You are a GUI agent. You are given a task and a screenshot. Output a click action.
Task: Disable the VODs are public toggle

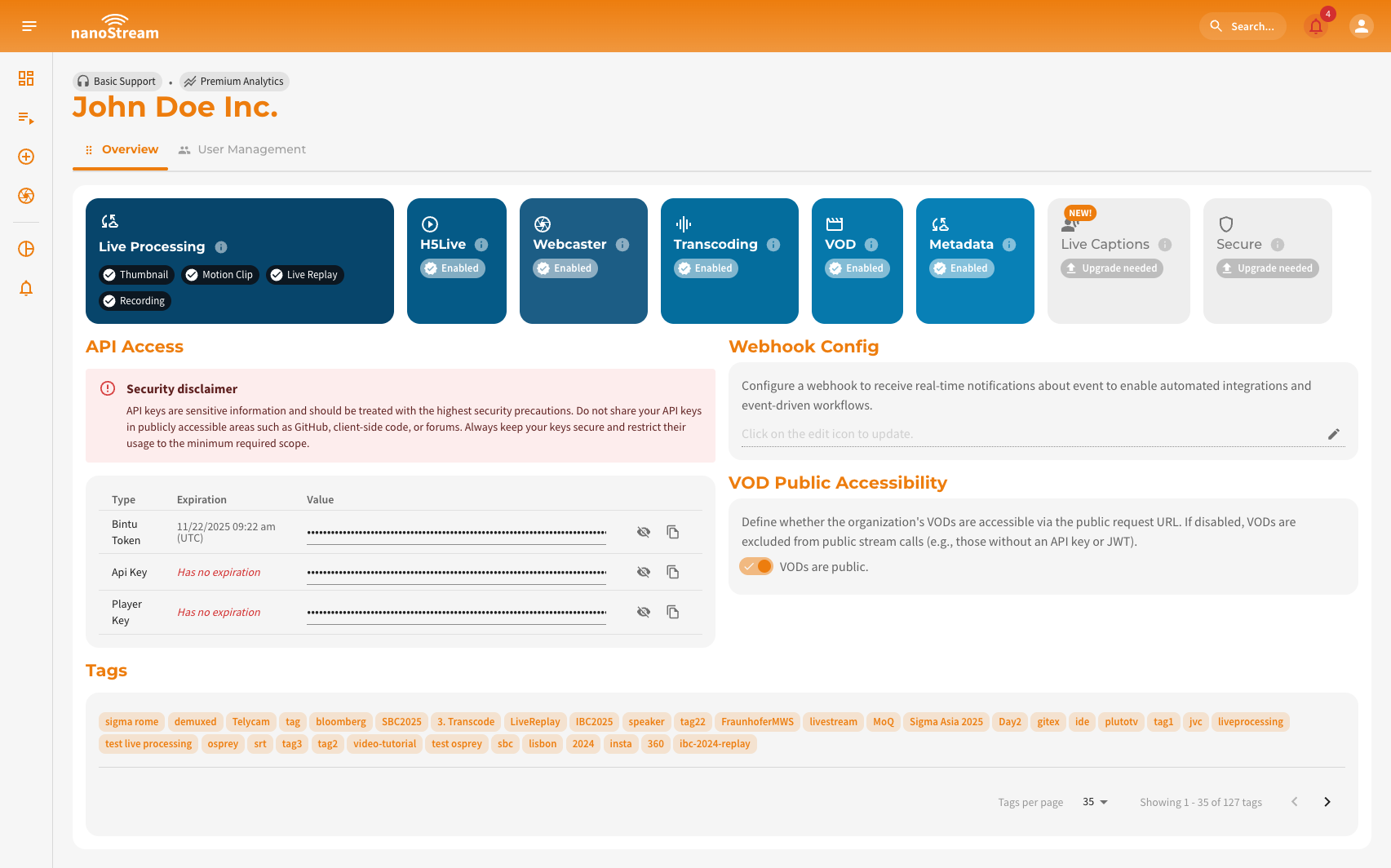click(x=756, y=565)
